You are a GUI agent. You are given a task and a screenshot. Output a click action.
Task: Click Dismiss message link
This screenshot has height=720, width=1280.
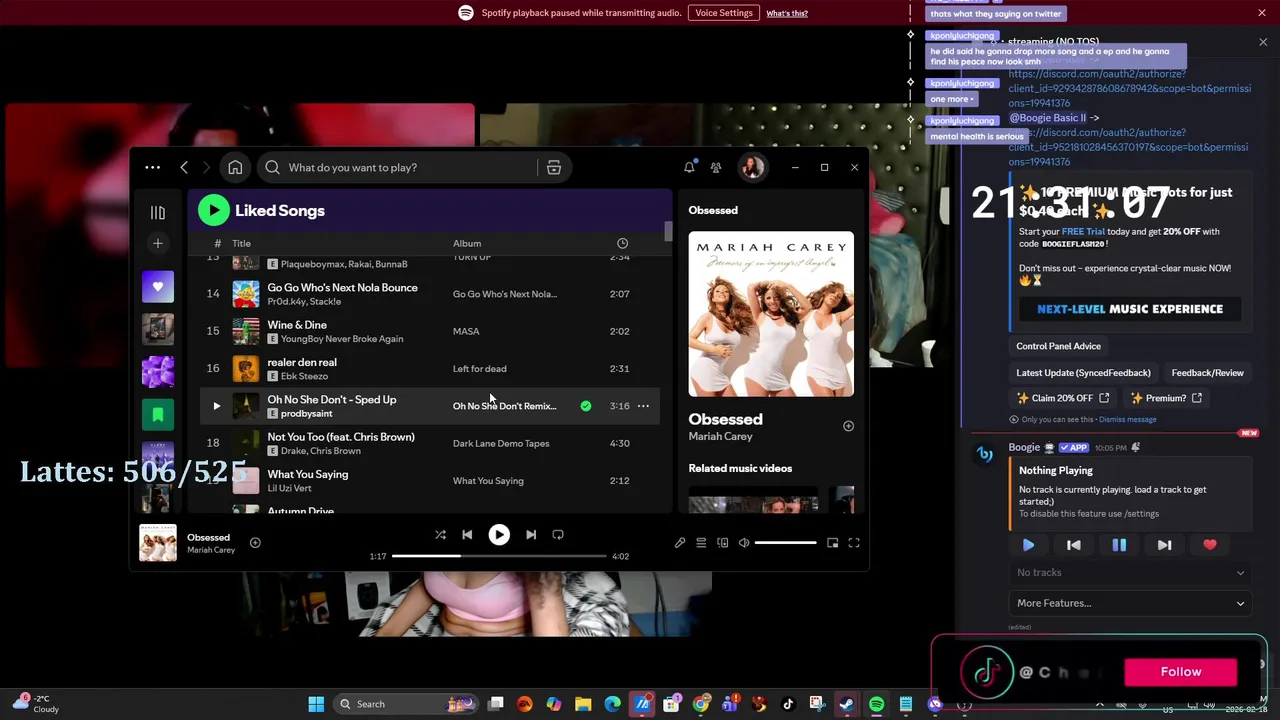click(x=1127, y=420)
